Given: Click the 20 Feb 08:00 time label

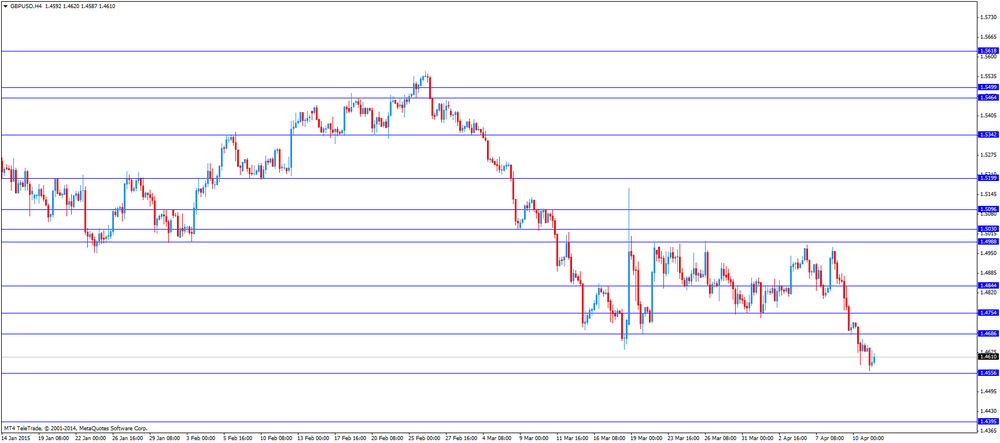Looking at the screenshot, I should tap(386, 439).
